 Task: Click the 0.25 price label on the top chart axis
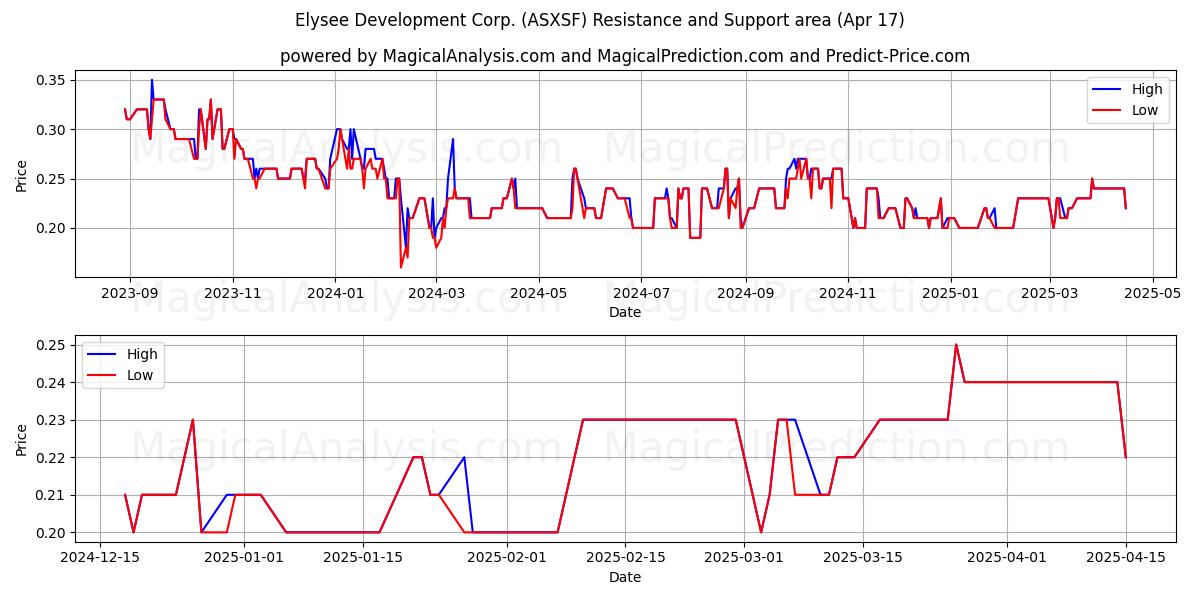(51, 179)
